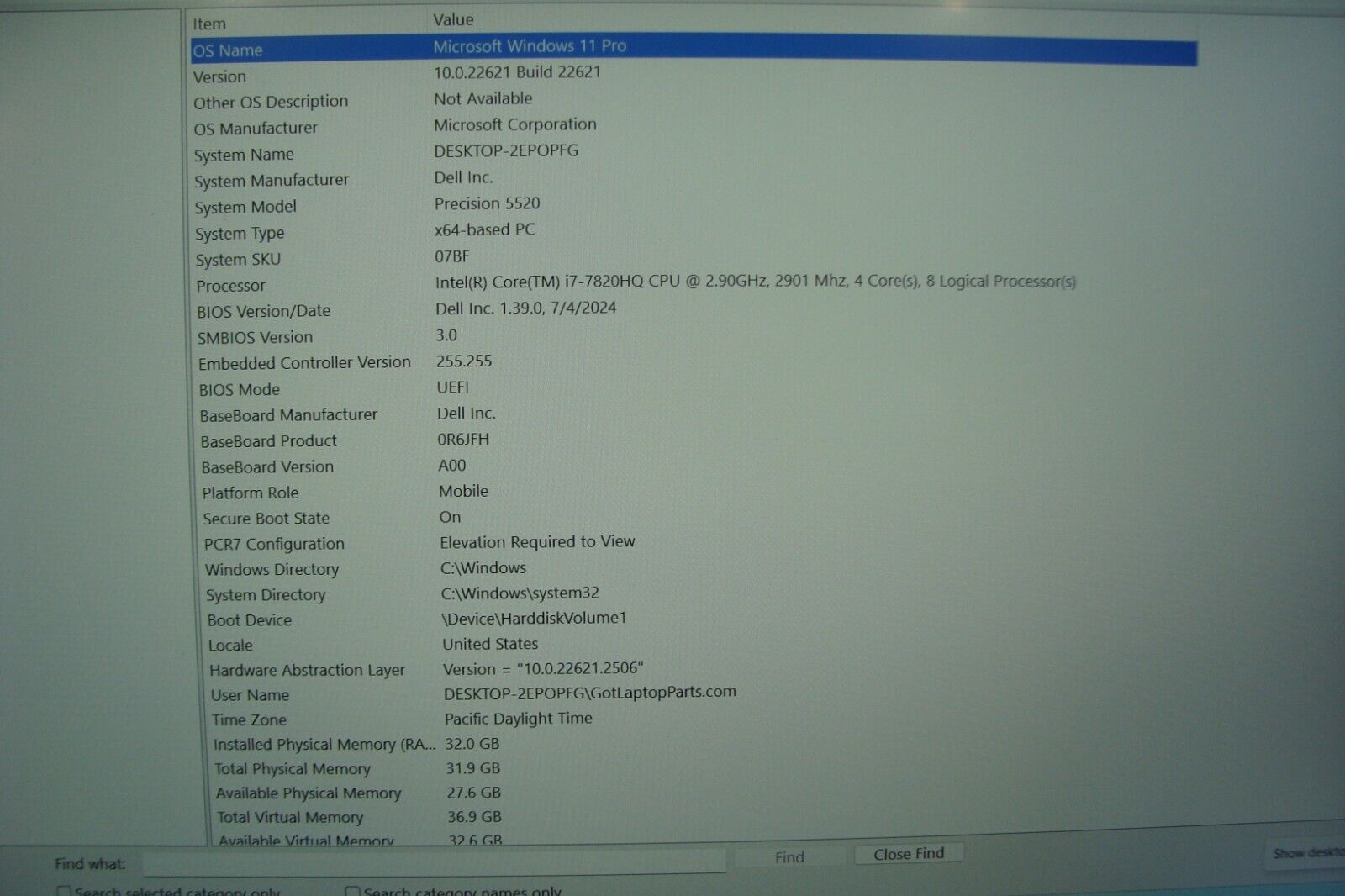Click the value \Device\HarddiskVolume1
The image size is (1345, 896).
click(534, 619)
